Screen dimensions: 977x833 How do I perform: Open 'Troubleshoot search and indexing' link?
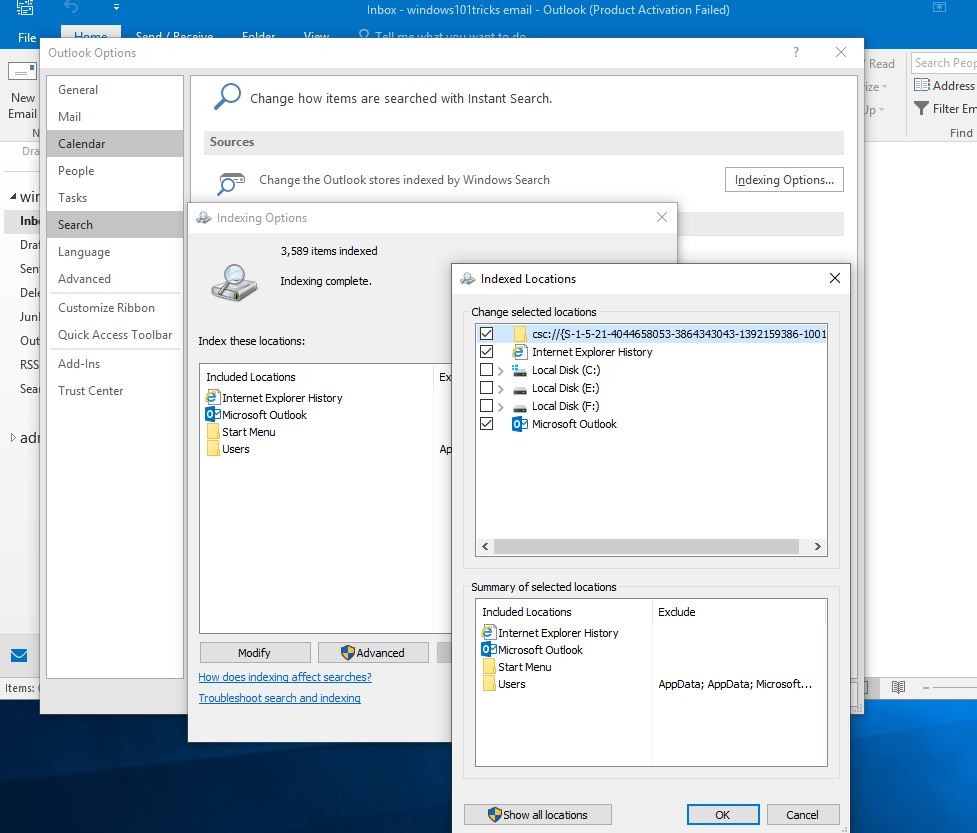279,698
